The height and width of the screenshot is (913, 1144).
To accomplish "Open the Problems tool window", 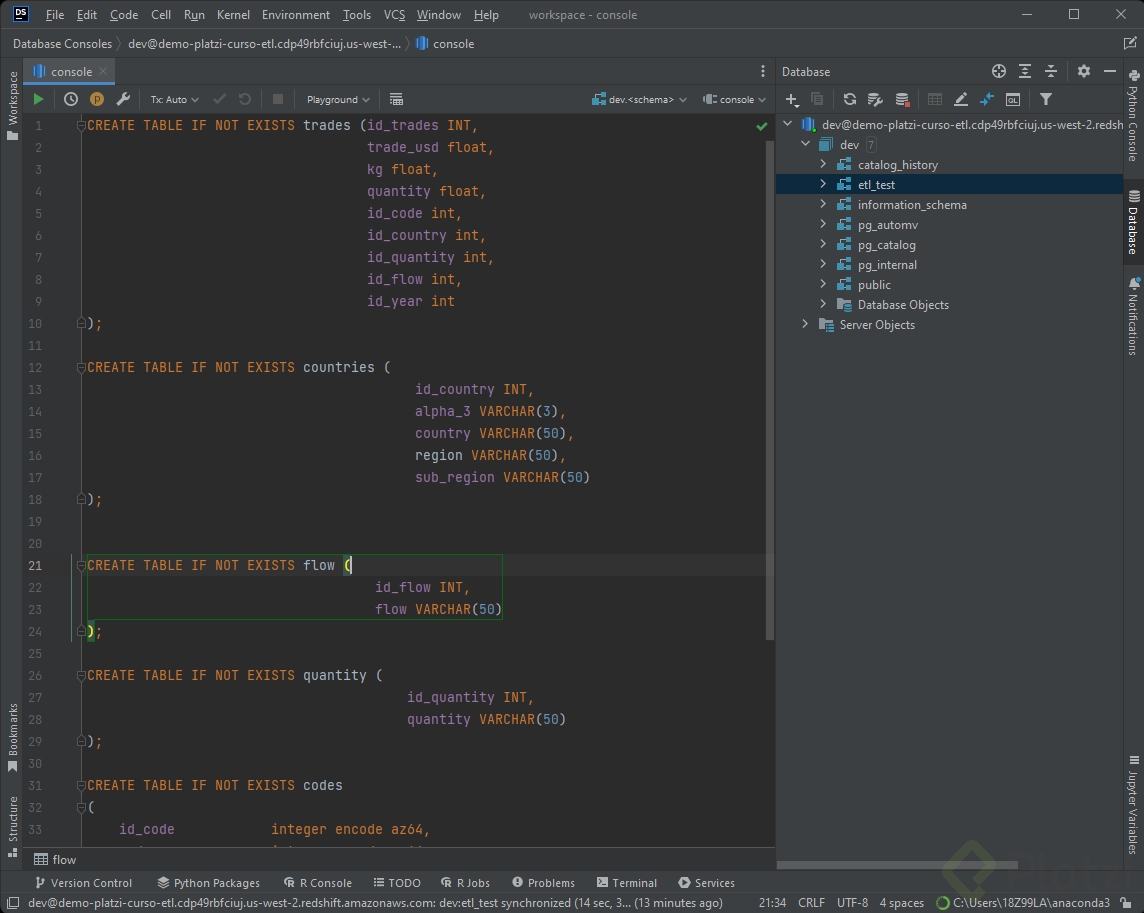I will coord(543,883).
